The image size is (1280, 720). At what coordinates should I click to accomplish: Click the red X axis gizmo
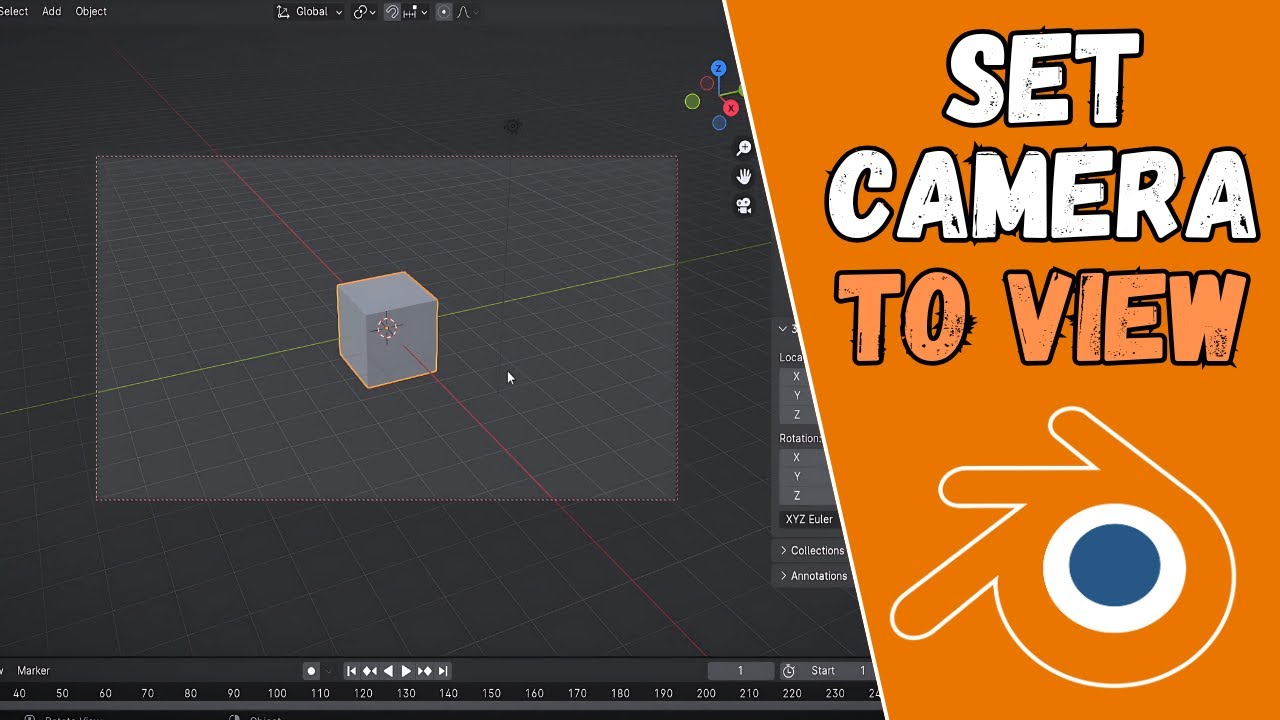[x=731, y=108]
